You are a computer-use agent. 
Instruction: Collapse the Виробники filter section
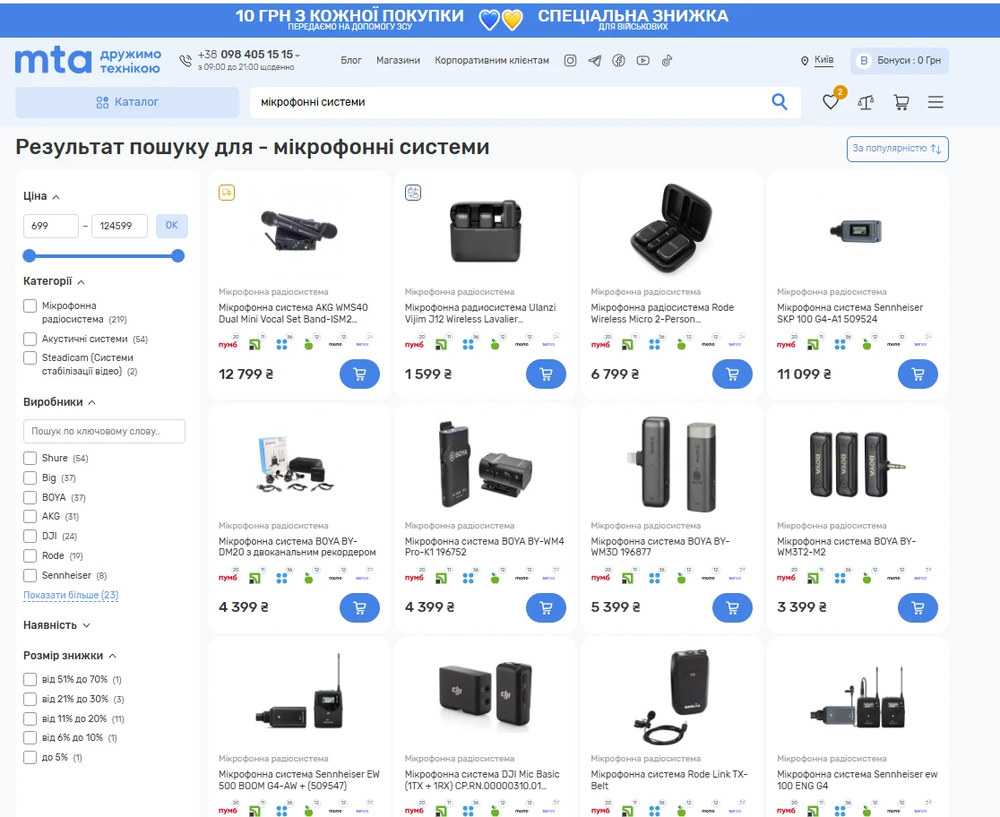pyautogui.click(x=60, y=402)
